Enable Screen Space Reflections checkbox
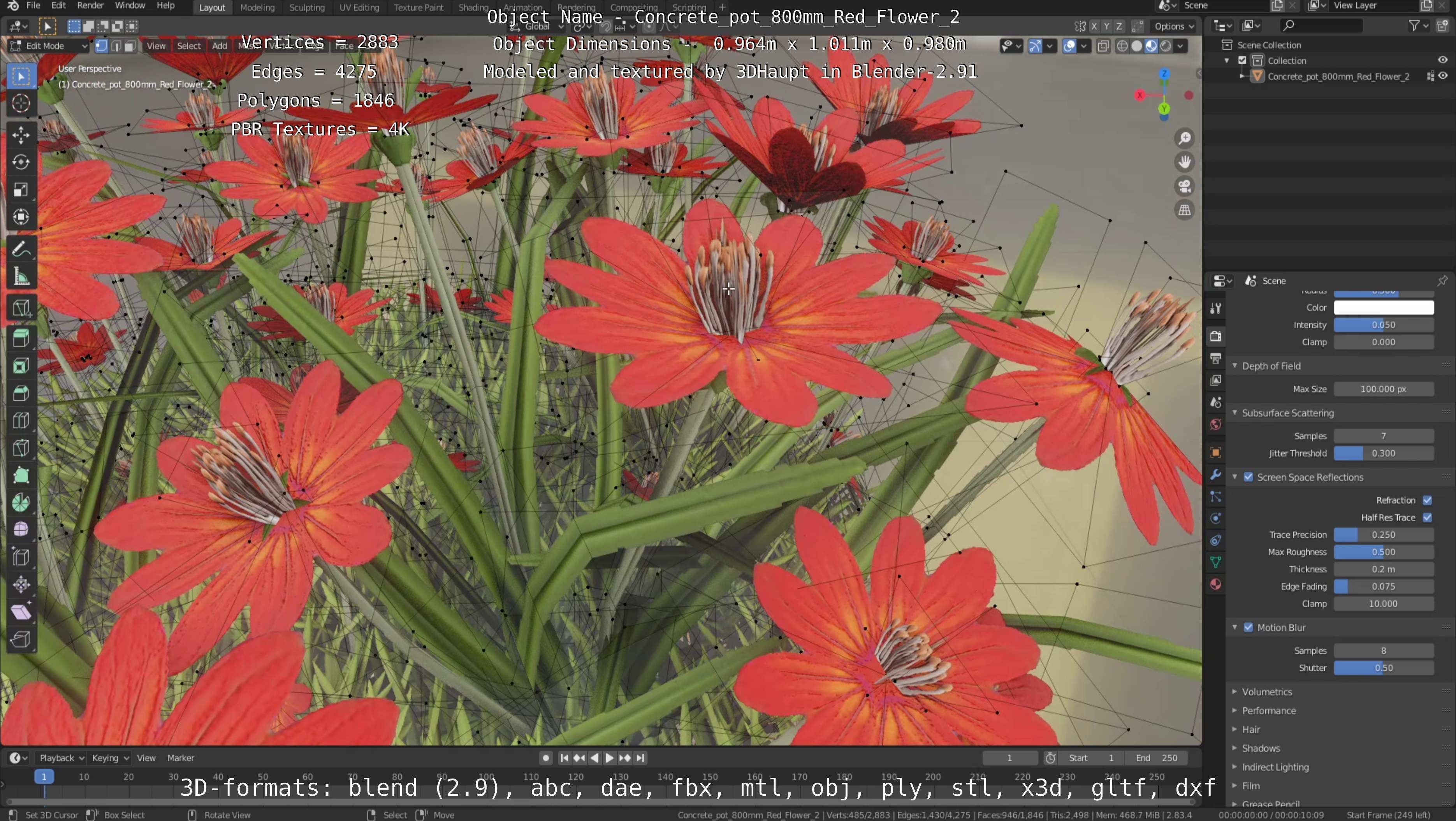The height and width of the screenshot is (821, 1456). tap(1248, 478)
